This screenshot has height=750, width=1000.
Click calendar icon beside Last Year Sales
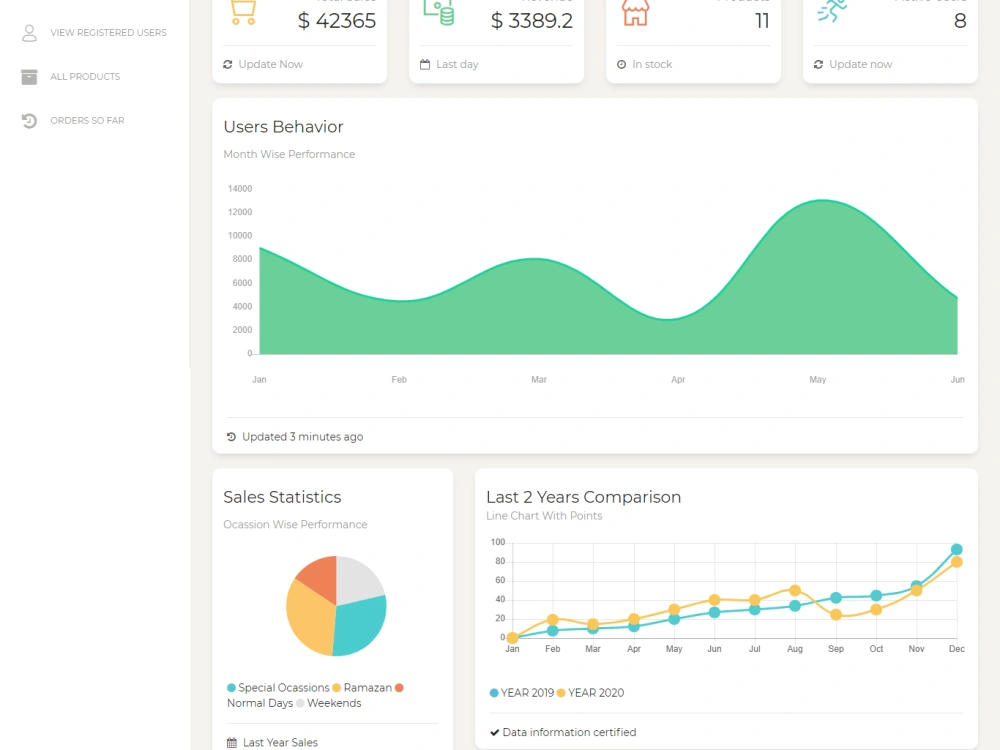[232, 743]
